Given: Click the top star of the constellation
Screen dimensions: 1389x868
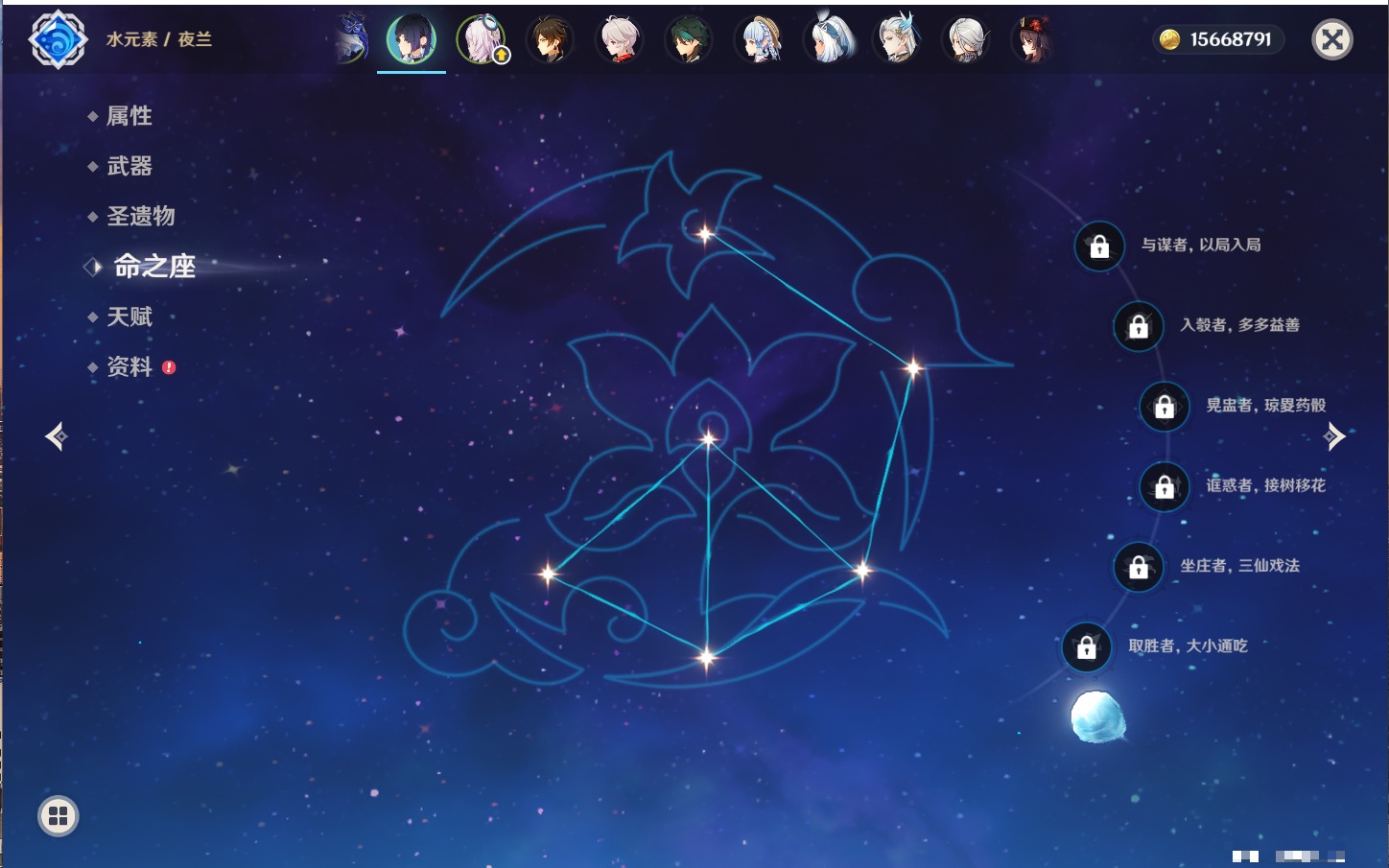Looking at the screenshot, I should [705, 234].
